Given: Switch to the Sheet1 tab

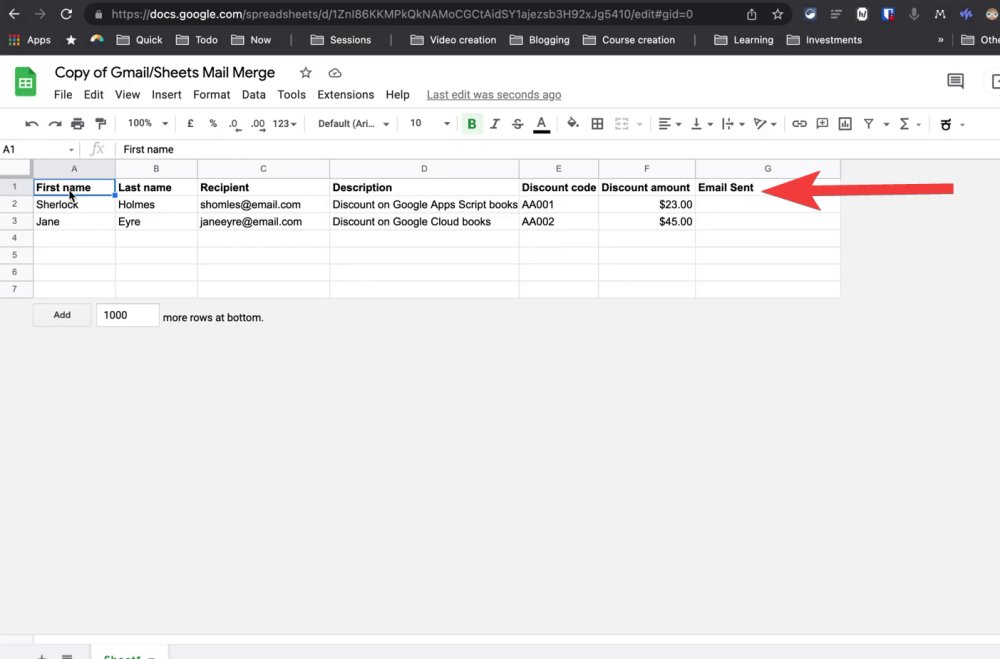Looking at the screenshot, I should click(x=128, y=655).
